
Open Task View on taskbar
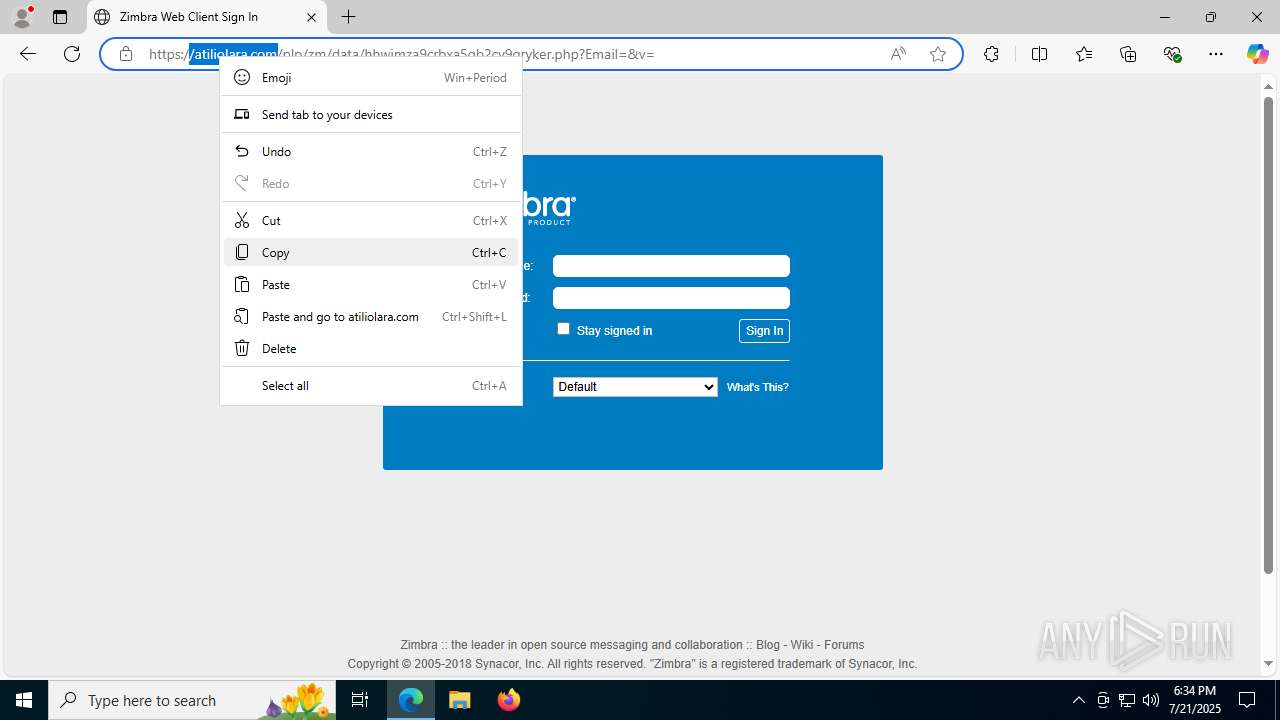[360, 700]
